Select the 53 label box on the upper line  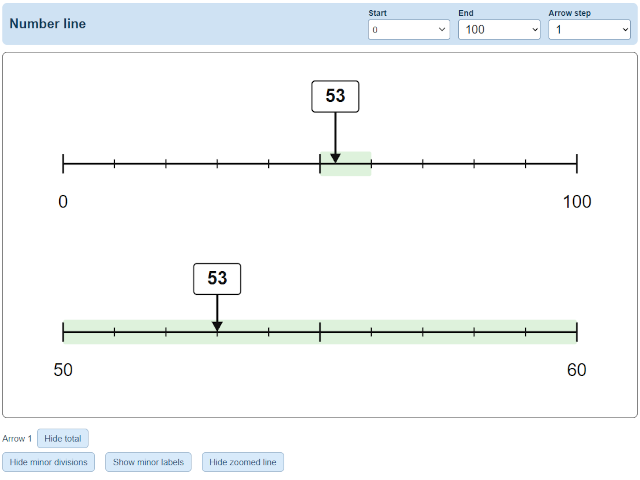point(335,96)
